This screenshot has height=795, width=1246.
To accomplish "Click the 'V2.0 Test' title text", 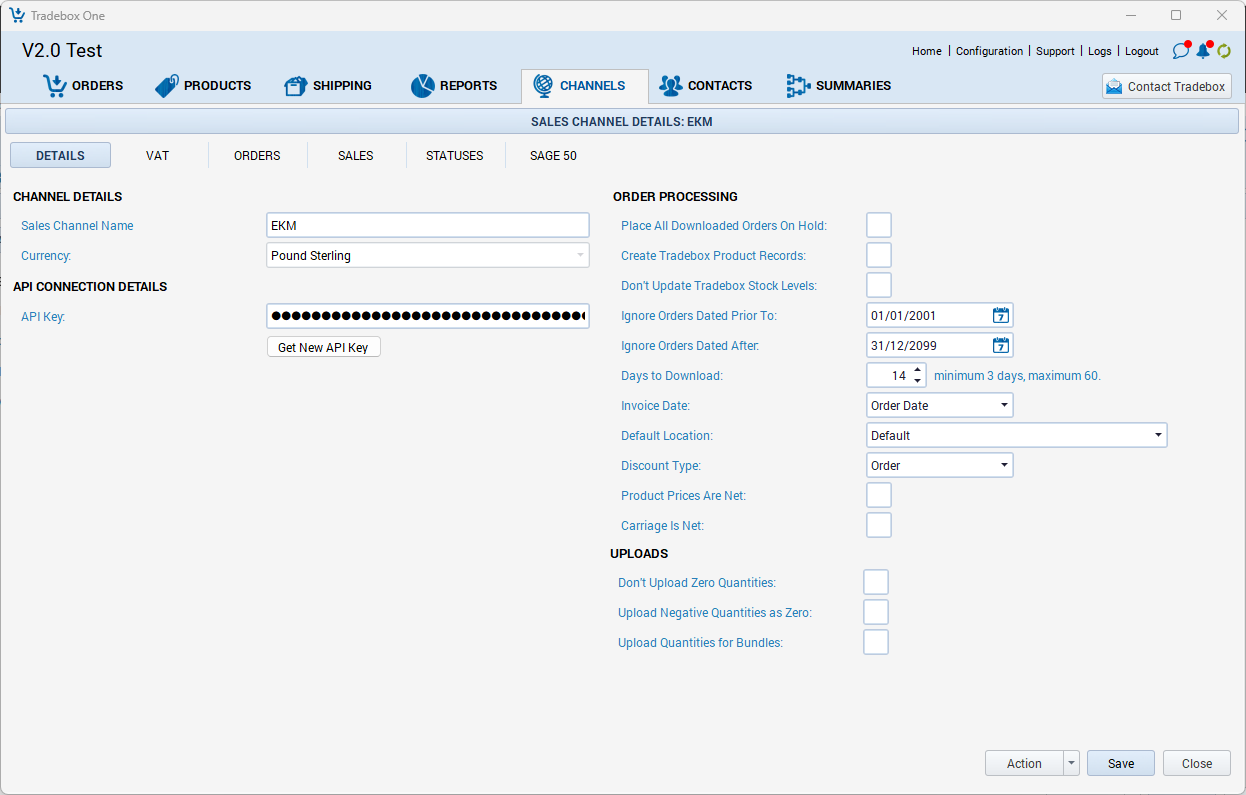I will [62, 51].
